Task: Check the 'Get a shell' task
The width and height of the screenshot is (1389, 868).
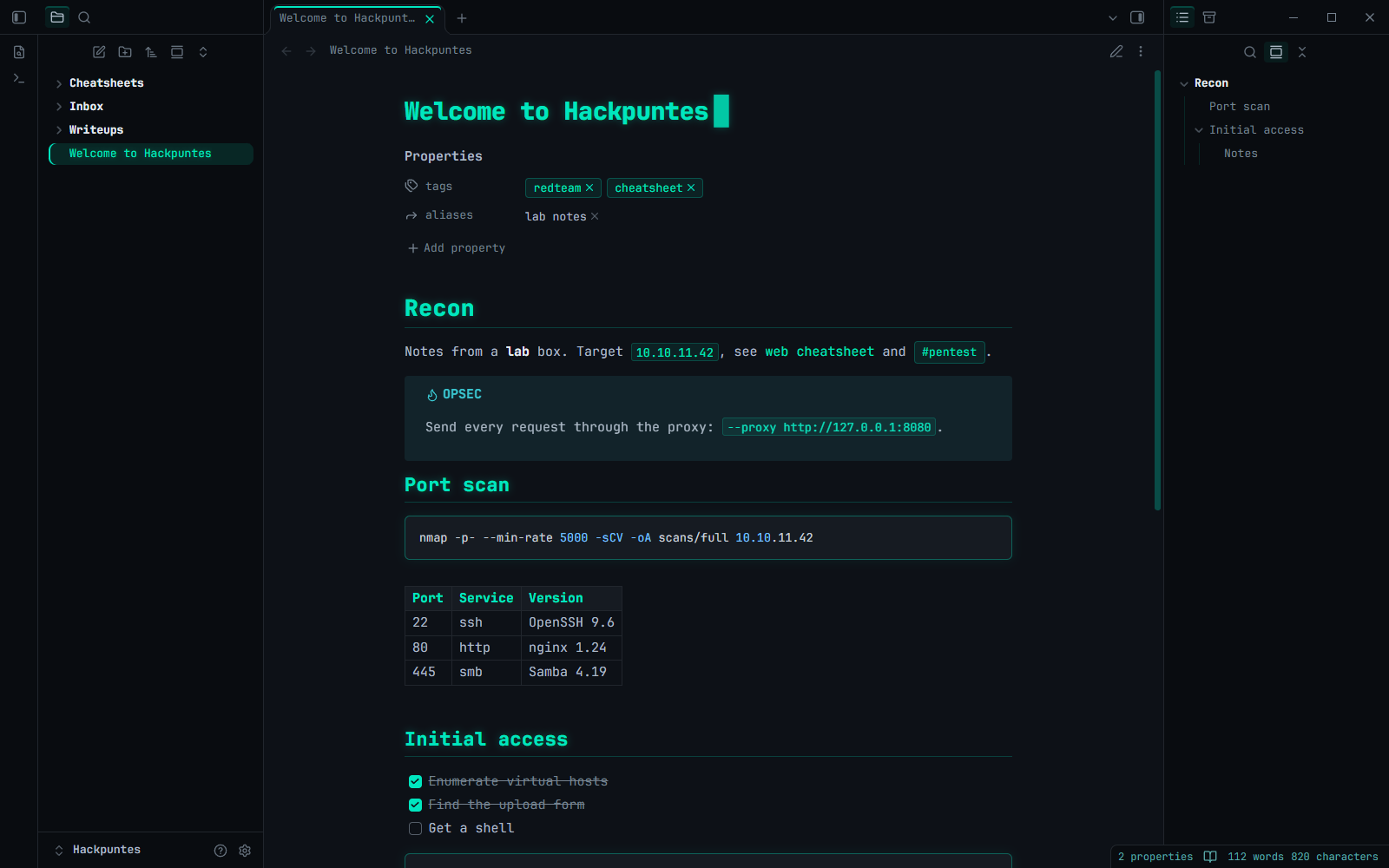Action: pyautogui.click(x=415, y=828)
